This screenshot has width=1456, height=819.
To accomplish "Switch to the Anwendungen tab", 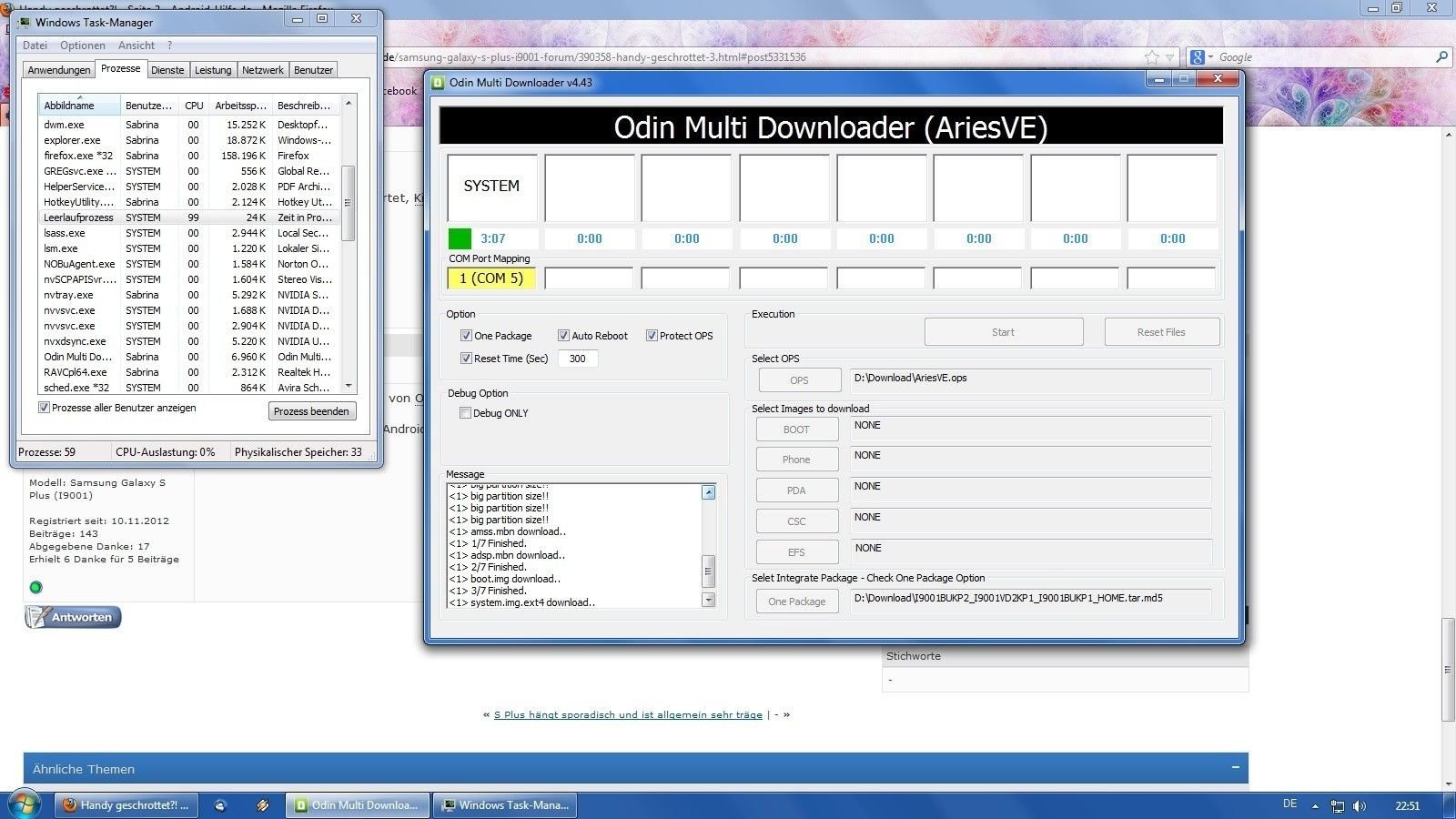I will pyautogui.click(x=59, y=70).
